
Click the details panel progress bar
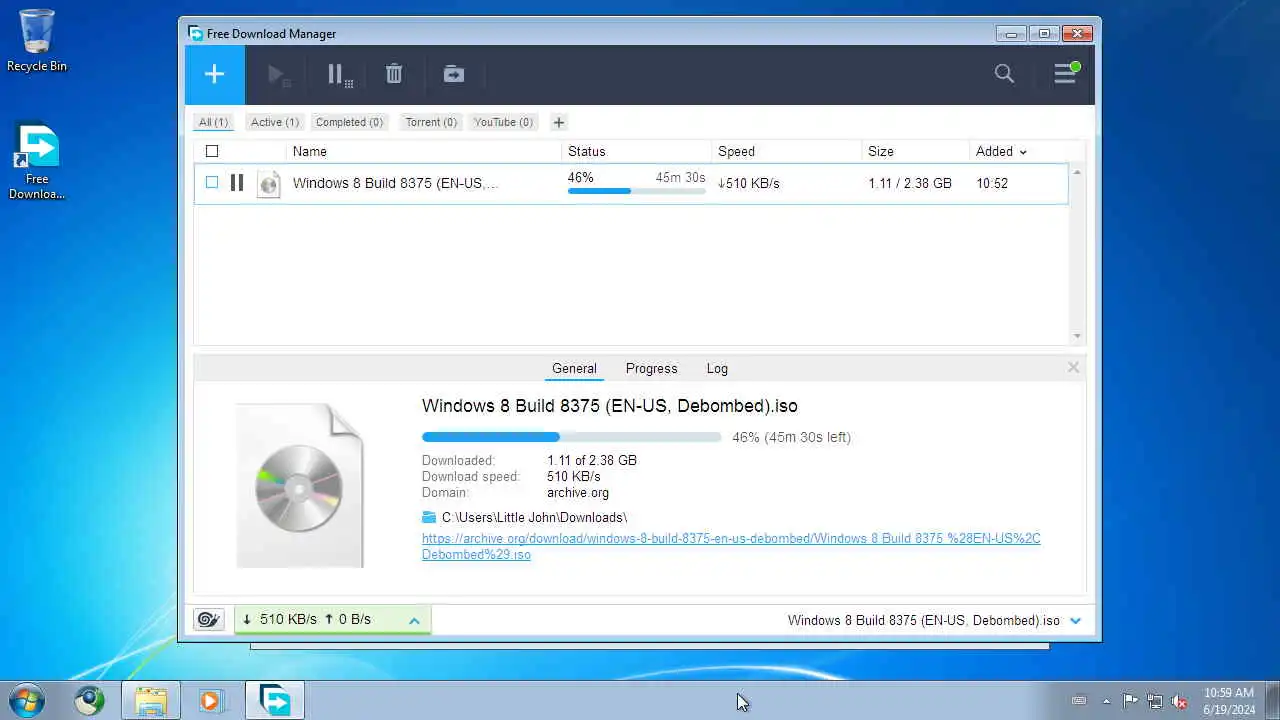tap(571, 437)
